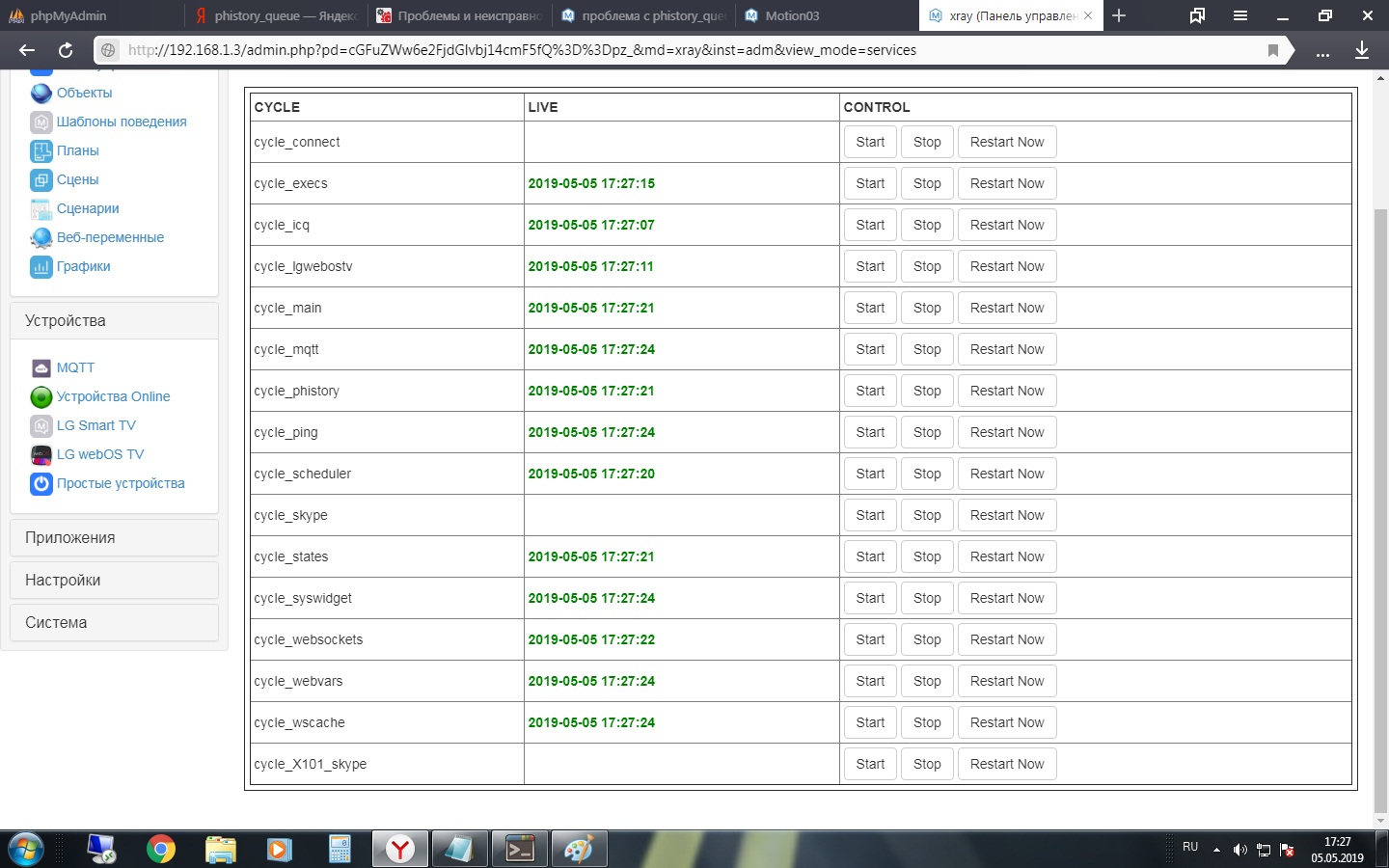The image size is (1389, 868).
Task: Click the Сценарии sidebar icon
Action: pos(41,208)
